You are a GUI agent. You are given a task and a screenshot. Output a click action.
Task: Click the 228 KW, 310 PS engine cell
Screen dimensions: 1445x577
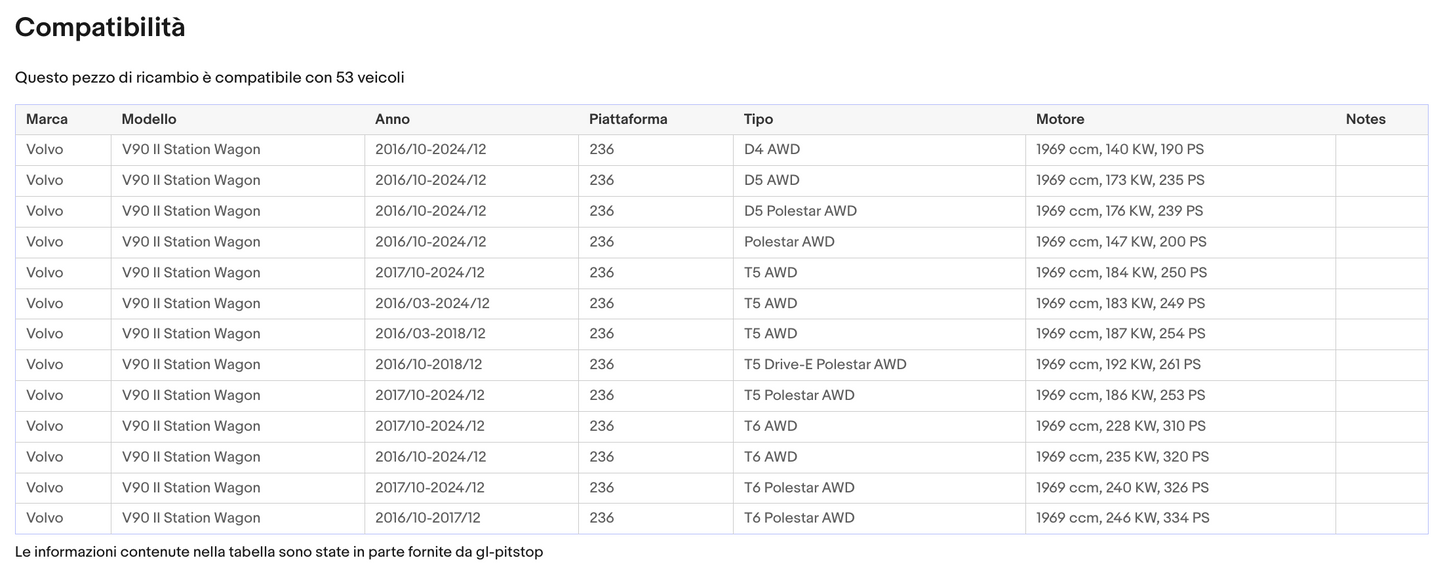click(1121, 426)
